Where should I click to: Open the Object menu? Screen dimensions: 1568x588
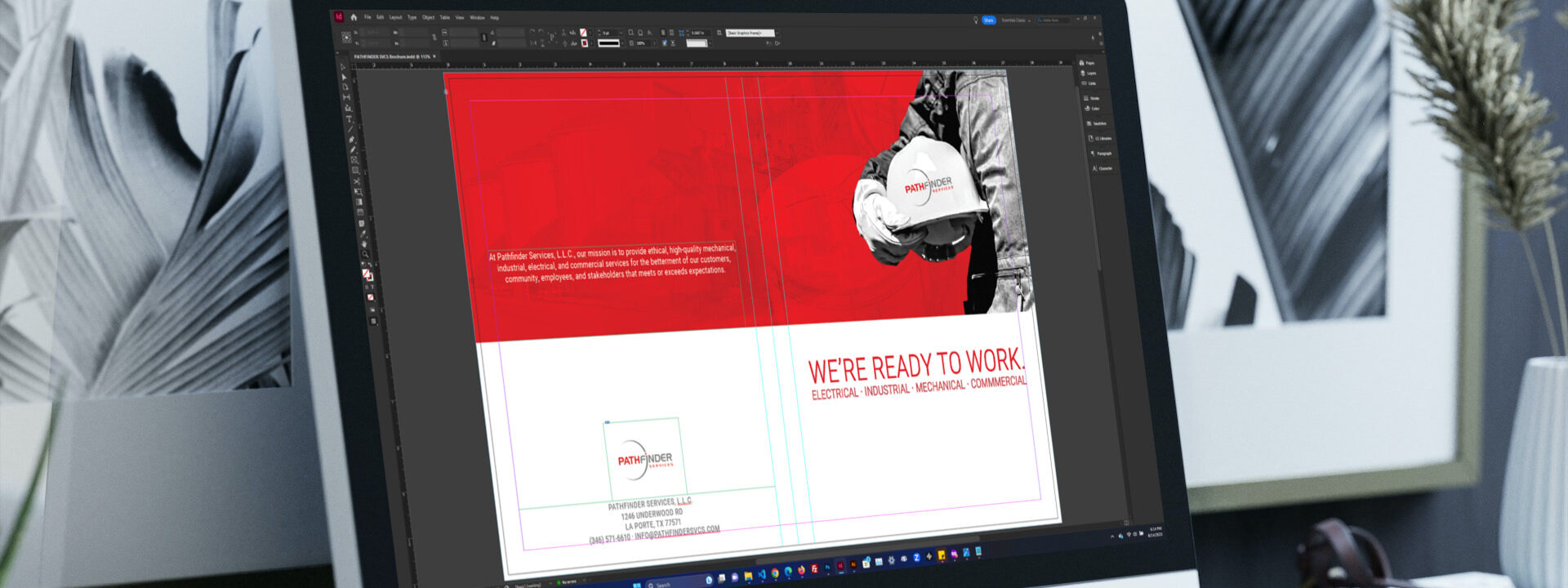[428, 17]
